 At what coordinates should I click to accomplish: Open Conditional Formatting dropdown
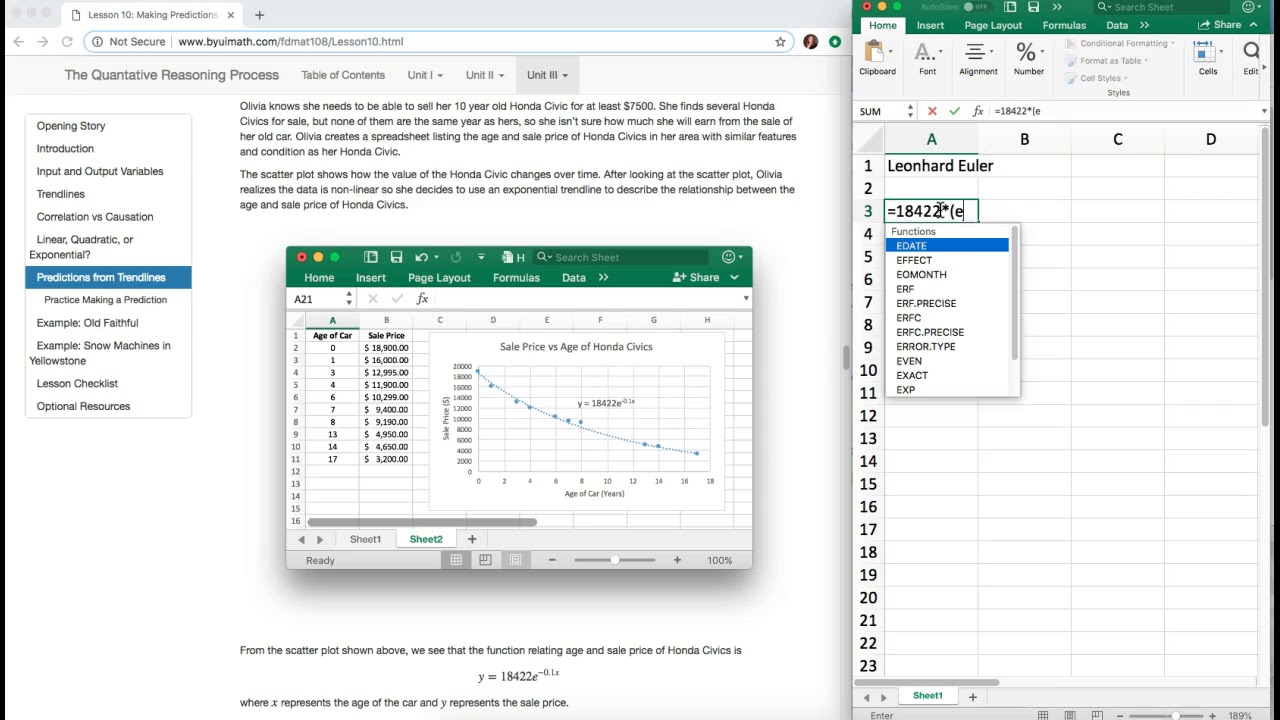pyautogui.click(x=1120, y=43)
